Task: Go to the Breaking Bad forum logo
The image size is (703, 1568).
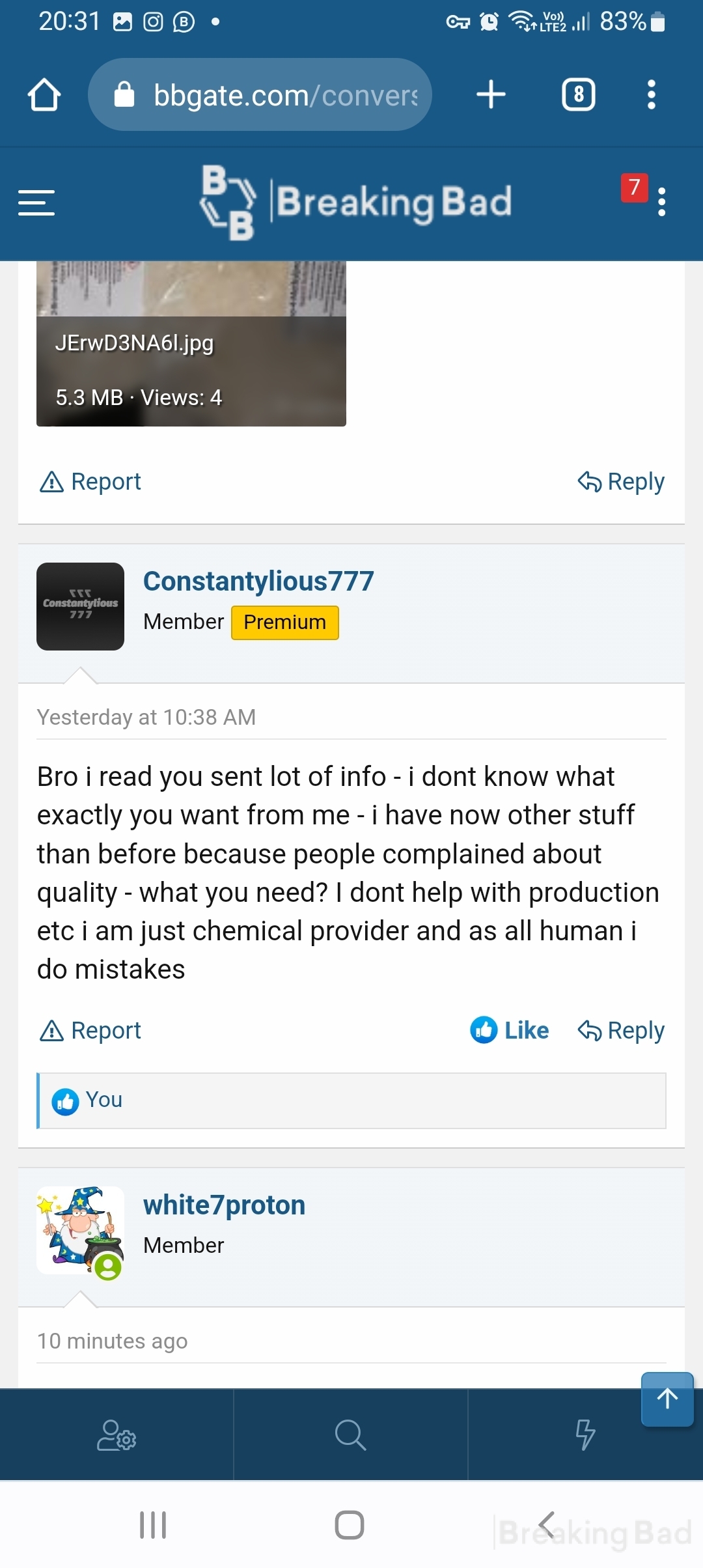Action: coord(355,202)
